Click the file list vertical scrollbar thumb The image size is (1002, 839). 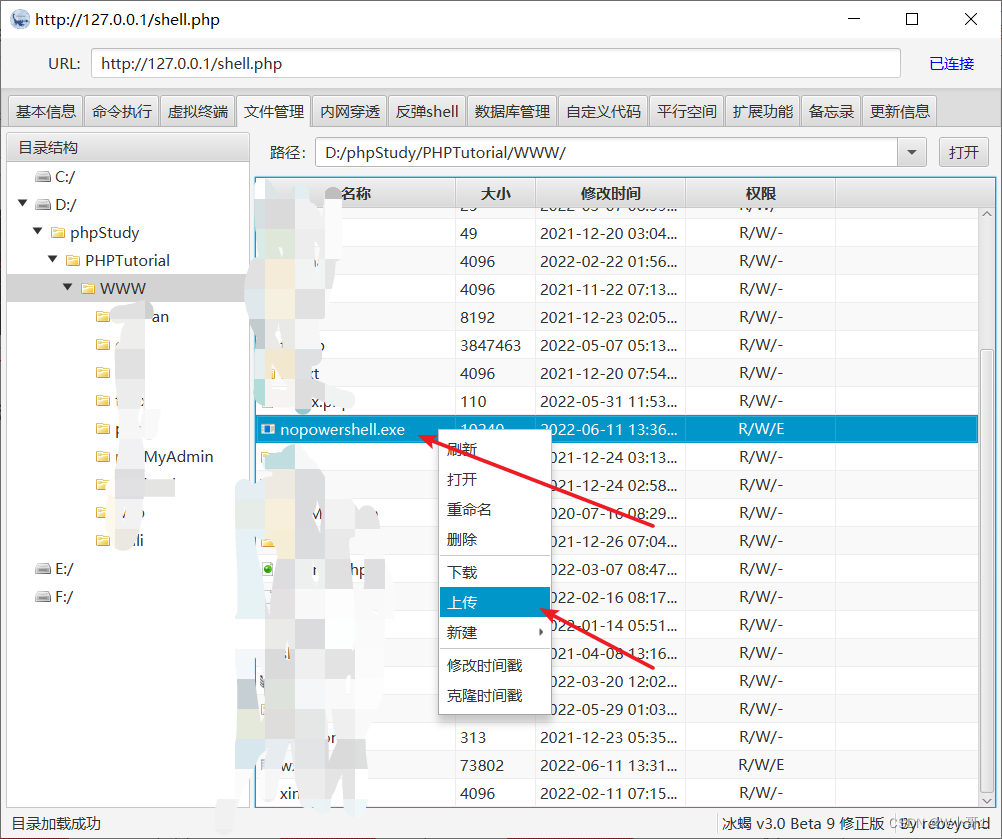987,571
